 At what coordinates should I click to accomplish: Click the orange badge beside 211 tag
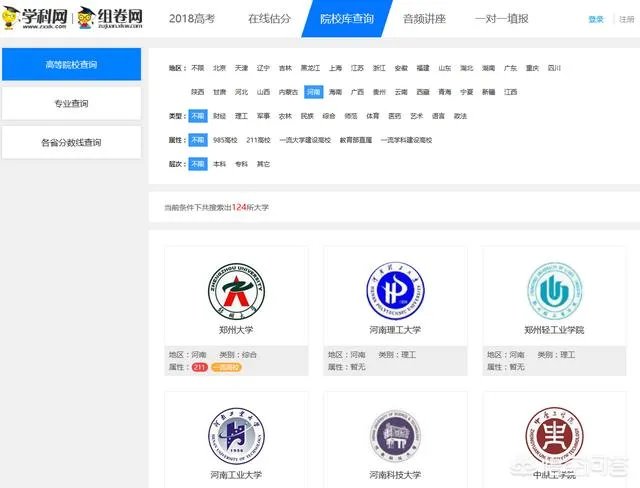(227, 367)
